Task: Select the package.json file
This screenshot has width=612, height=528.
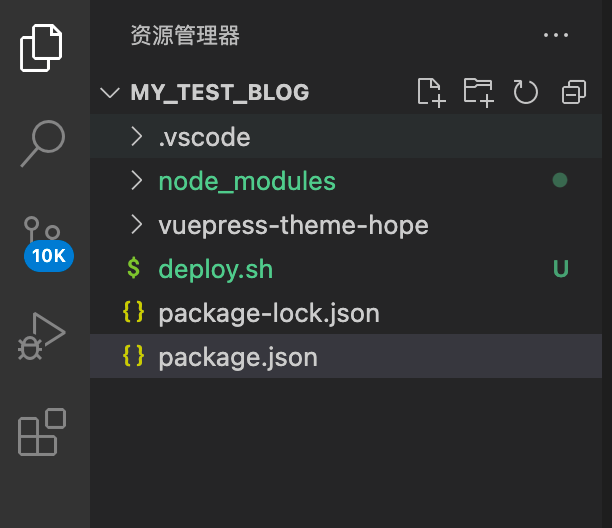Action: click(x=346, y=357)
